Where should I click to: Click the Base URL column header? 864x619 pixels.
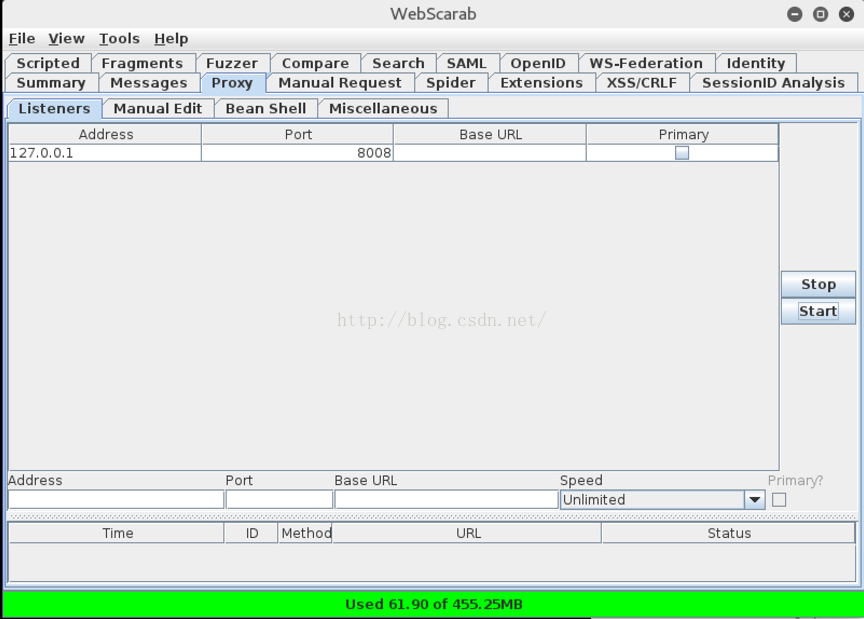click(x=490, y=134)
